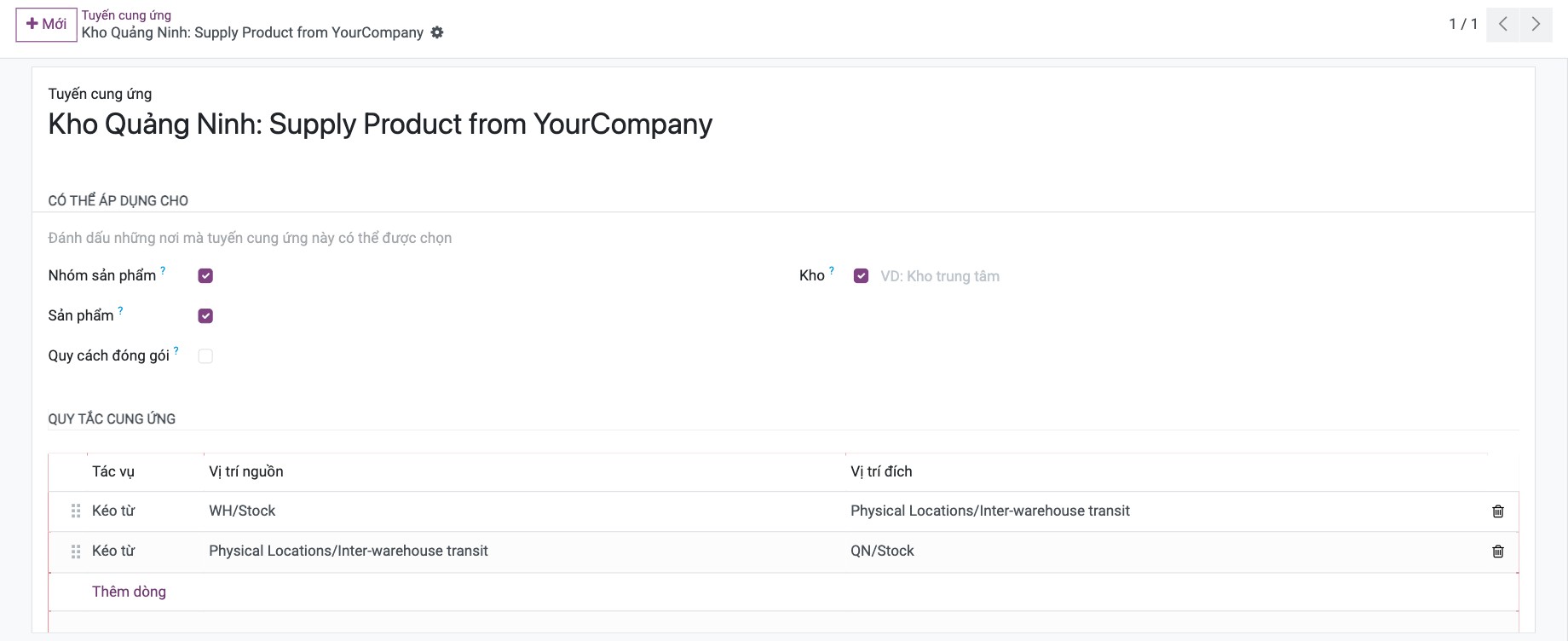Delete the WH/Stock rule row
The height and width of the screenshot is (641, 1568).
pyautogui.click(x=1498, y=511)
